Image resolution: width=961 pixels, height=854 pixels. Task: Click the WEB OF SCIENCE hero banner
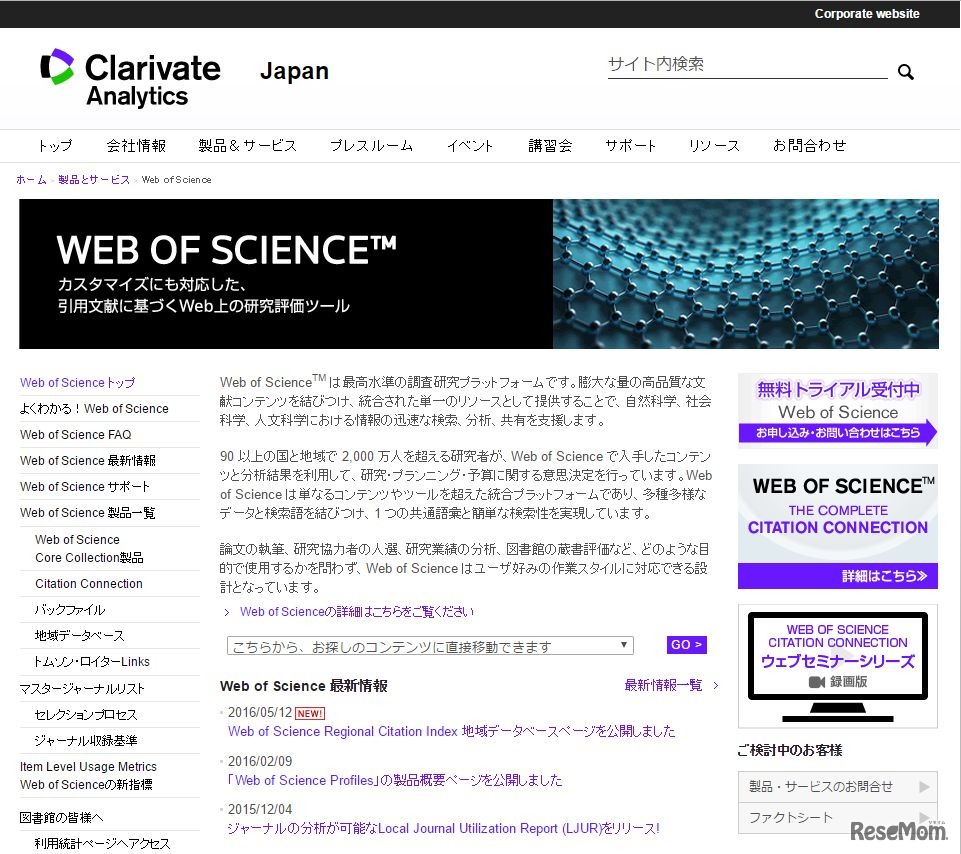click(479, 274)
